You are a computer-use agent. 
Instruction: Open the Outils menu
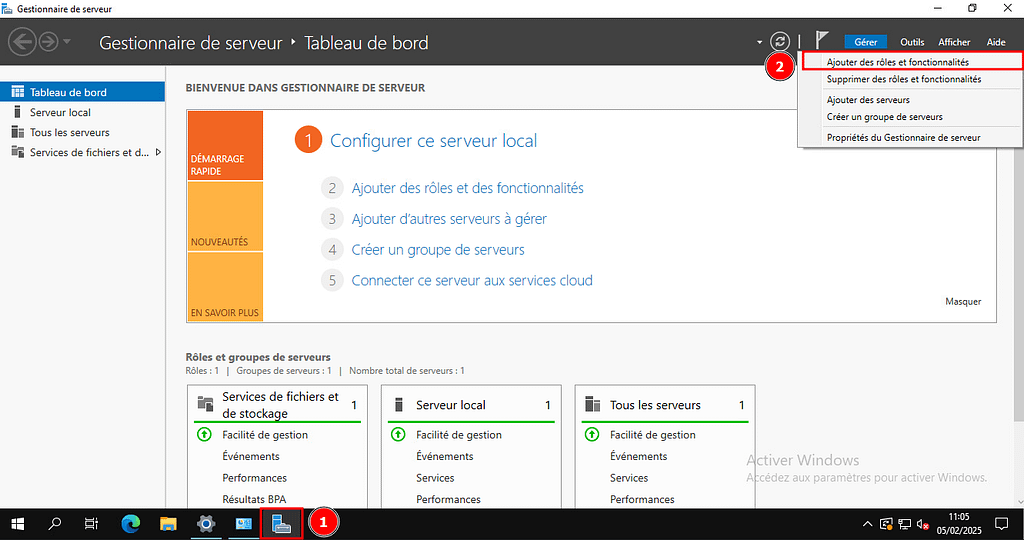click(x=911, y=42)
